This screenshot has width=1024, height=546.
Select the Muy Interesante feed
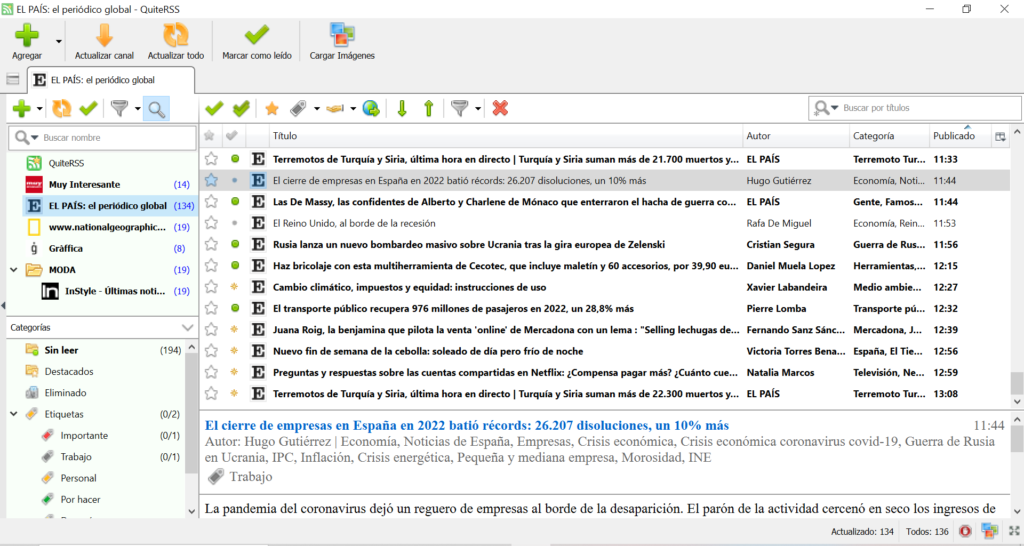pyautogui.click(x=84, y=184)
